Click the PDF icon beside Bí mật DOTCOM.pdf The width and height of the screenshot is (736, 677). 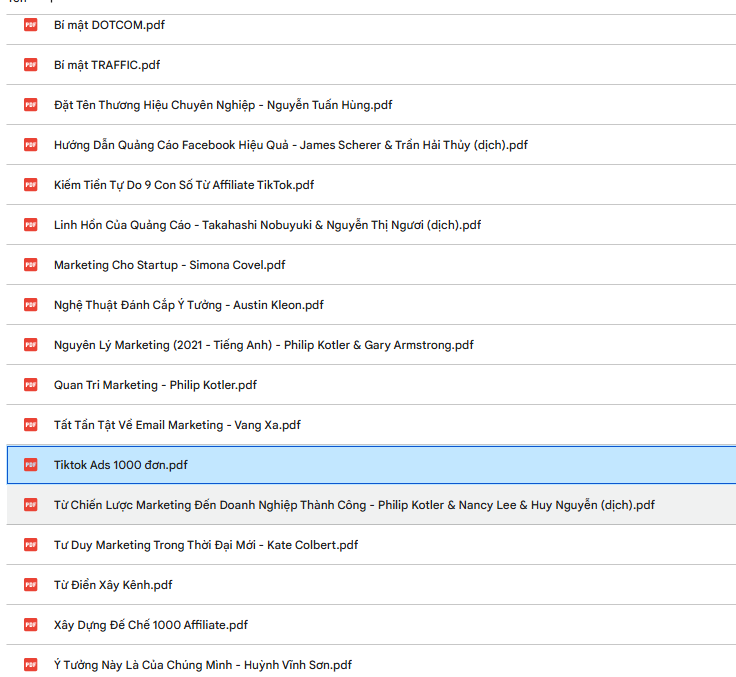[31, 25]
